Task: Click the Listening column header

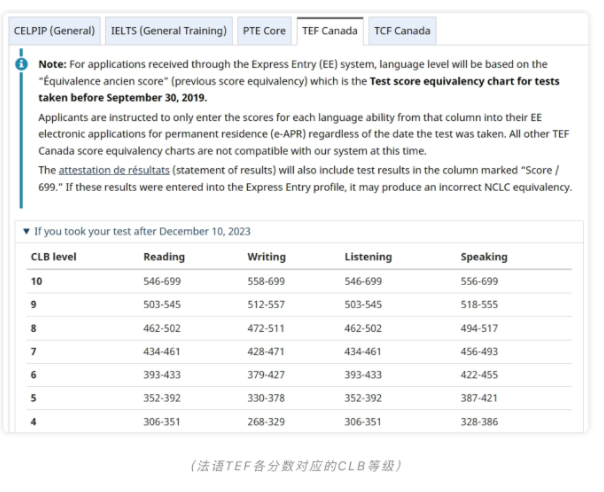Action: (x=368, y=257)
